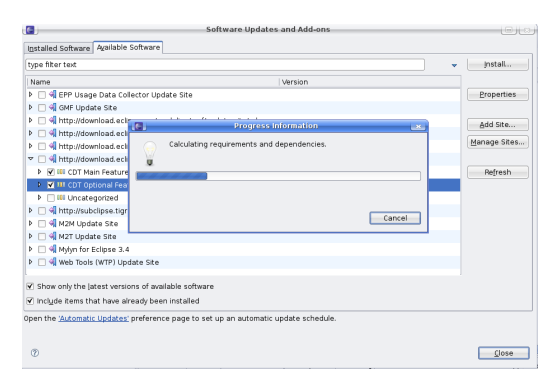Select the Available Software tab

click(x=128, y=47)
